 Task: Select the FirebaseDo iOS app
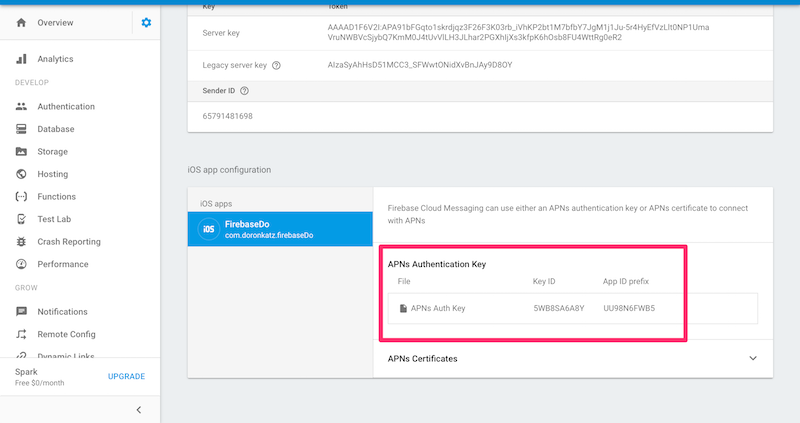pos(280,229)
